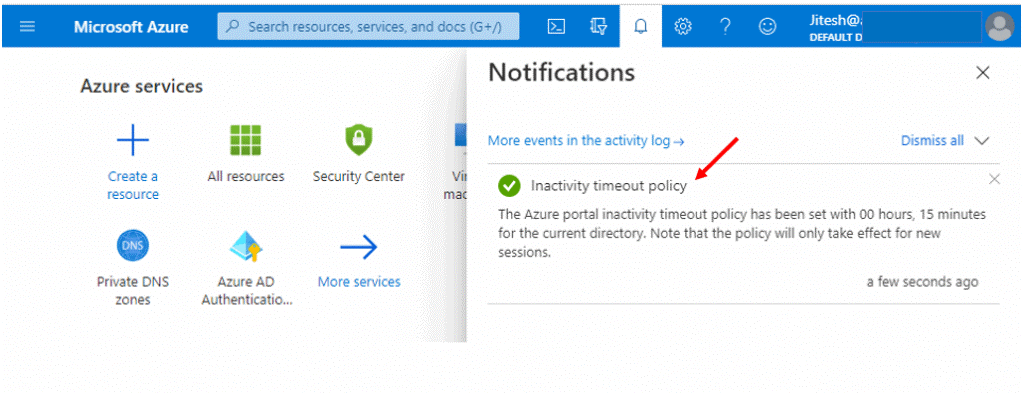
Task: Expand the Dismiss all chevron
Action: pos(982,140)
